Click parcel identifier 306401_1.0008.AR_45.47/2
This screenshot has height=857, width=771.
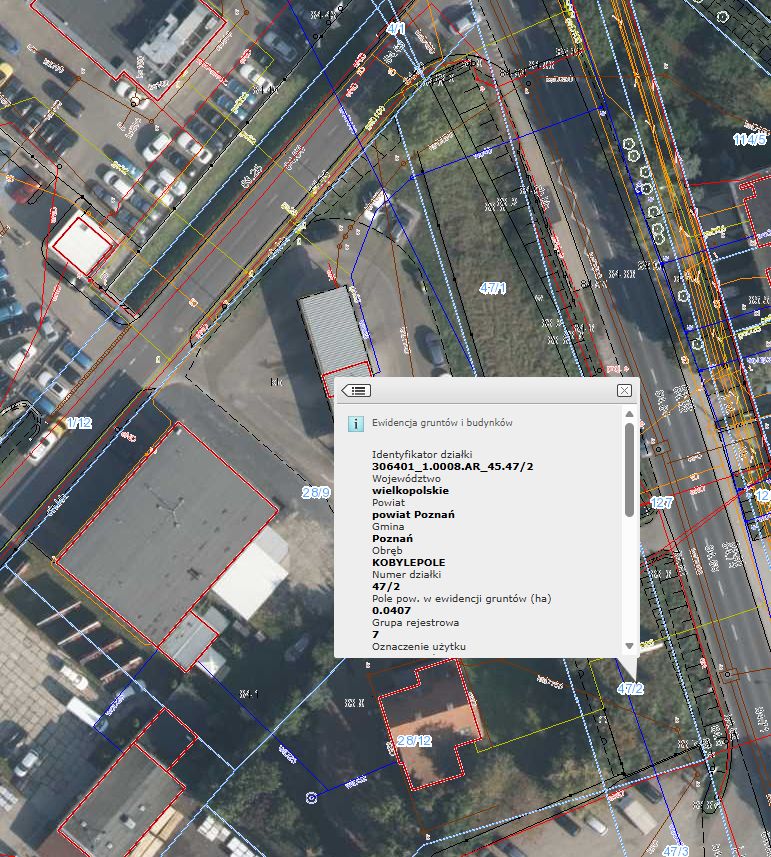[x=453, y=466]
